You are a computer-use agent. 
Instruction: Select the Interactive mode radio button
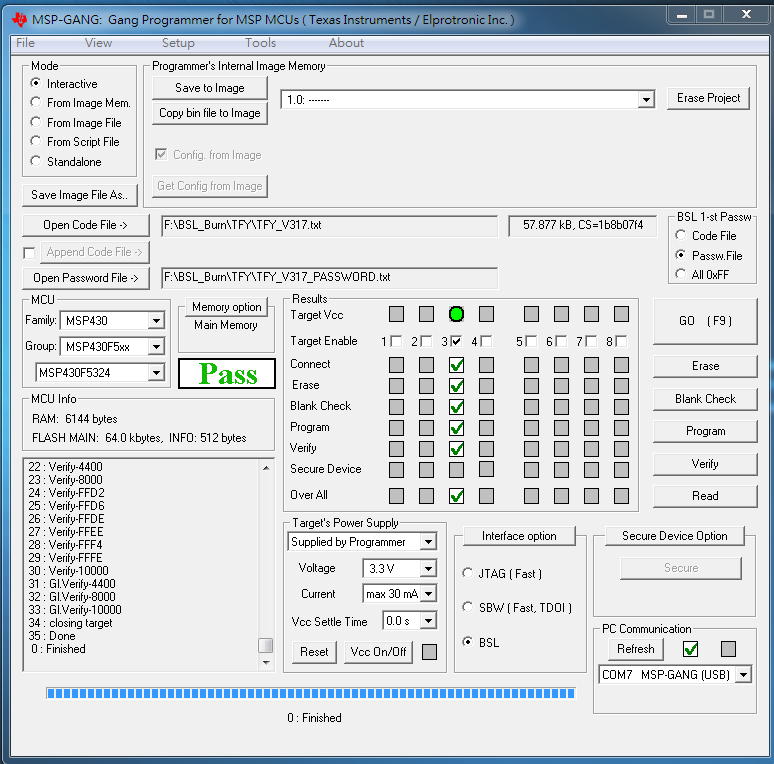(36, 83)
